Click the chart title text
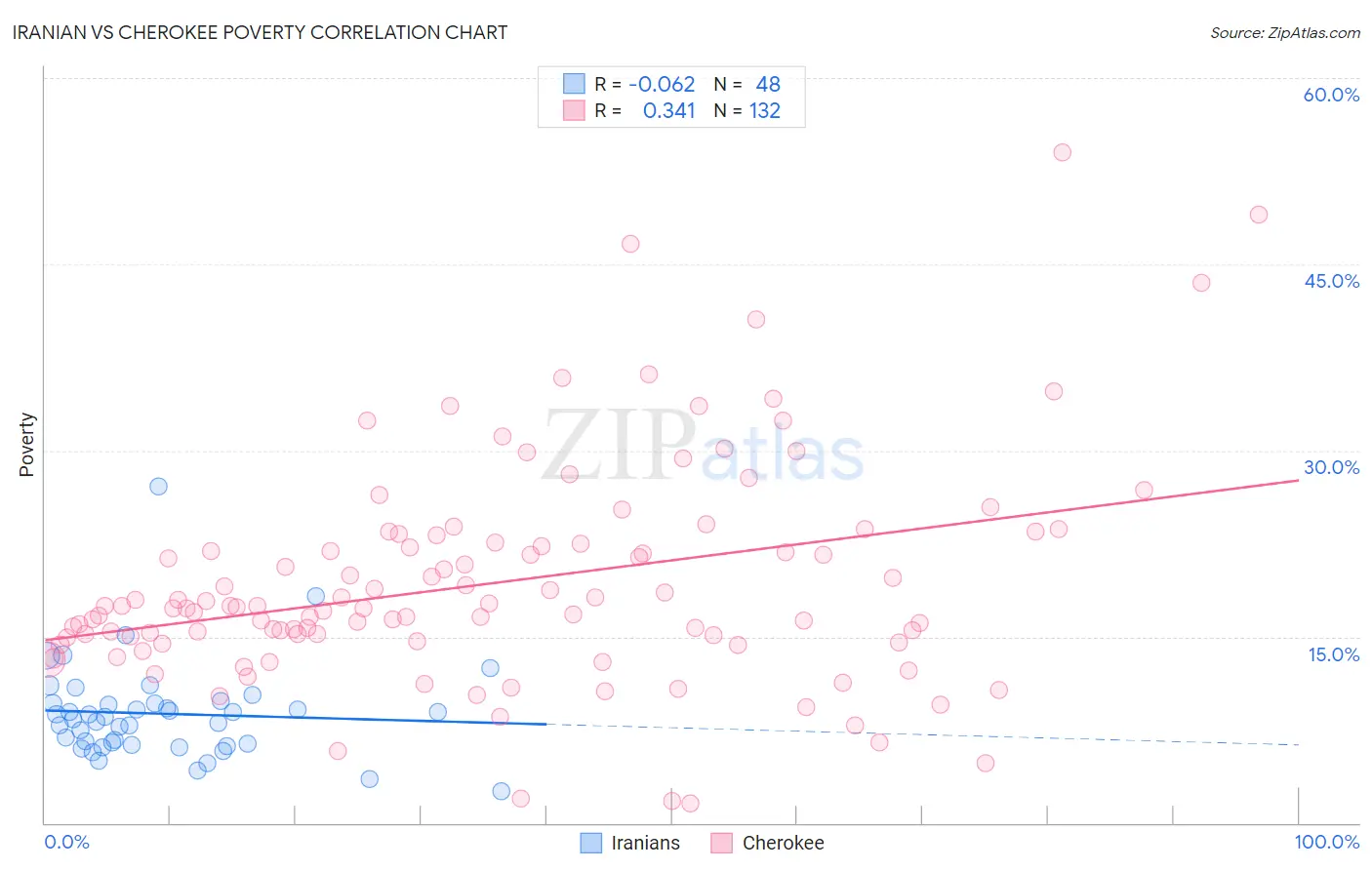 260,32
